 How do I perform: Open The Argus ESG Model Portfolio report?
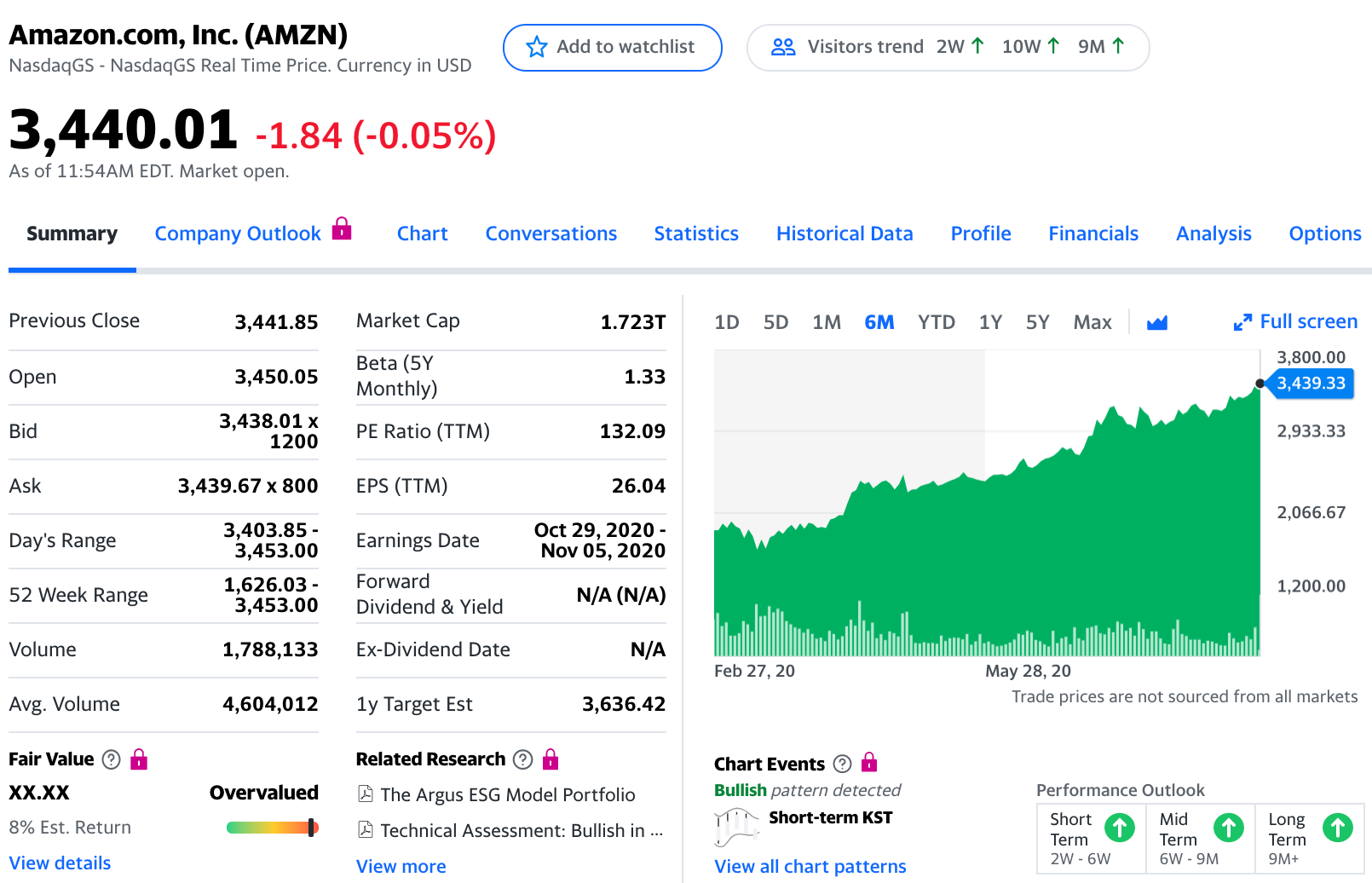click(x=497, y=794)
